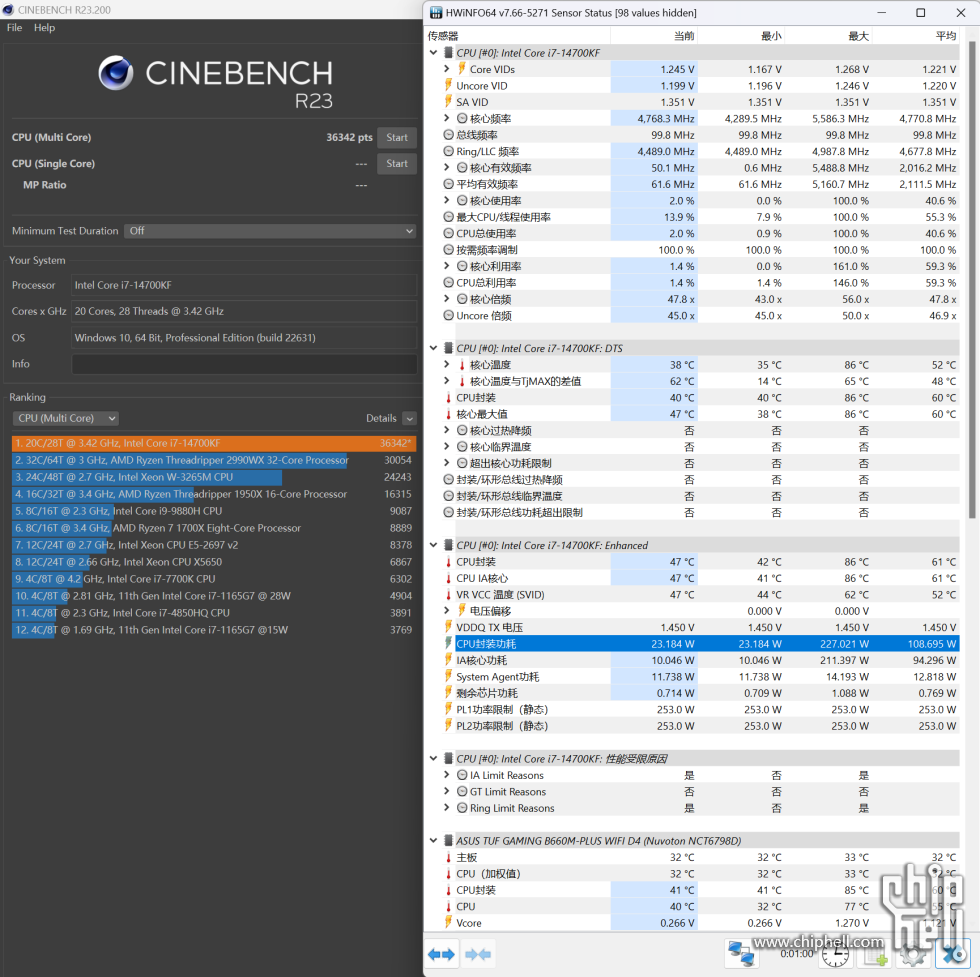Click the 当前 column header

click(x=654, y=36)
